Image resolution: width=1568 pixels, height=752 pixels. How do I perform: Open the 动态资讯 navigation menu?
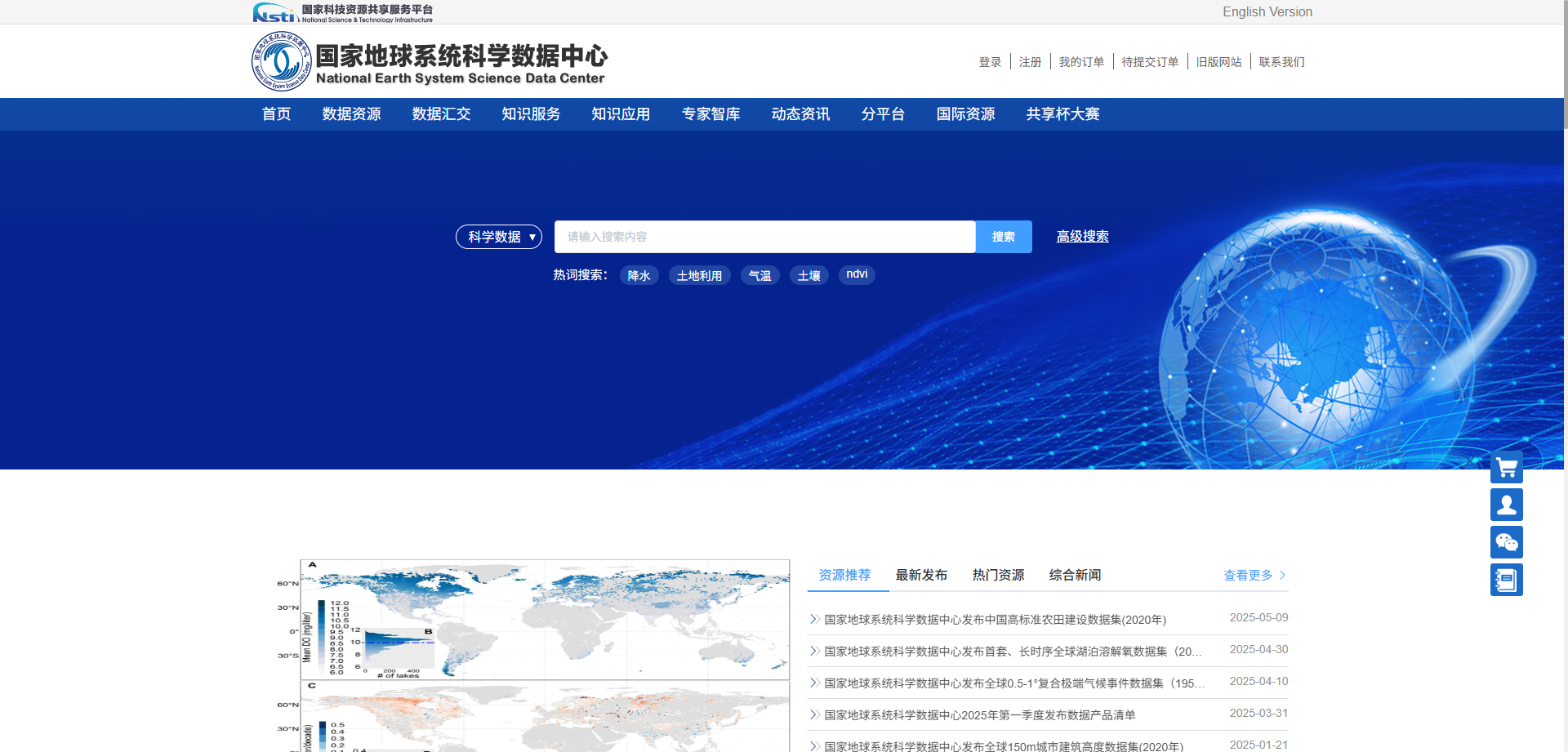click(801, 114)
